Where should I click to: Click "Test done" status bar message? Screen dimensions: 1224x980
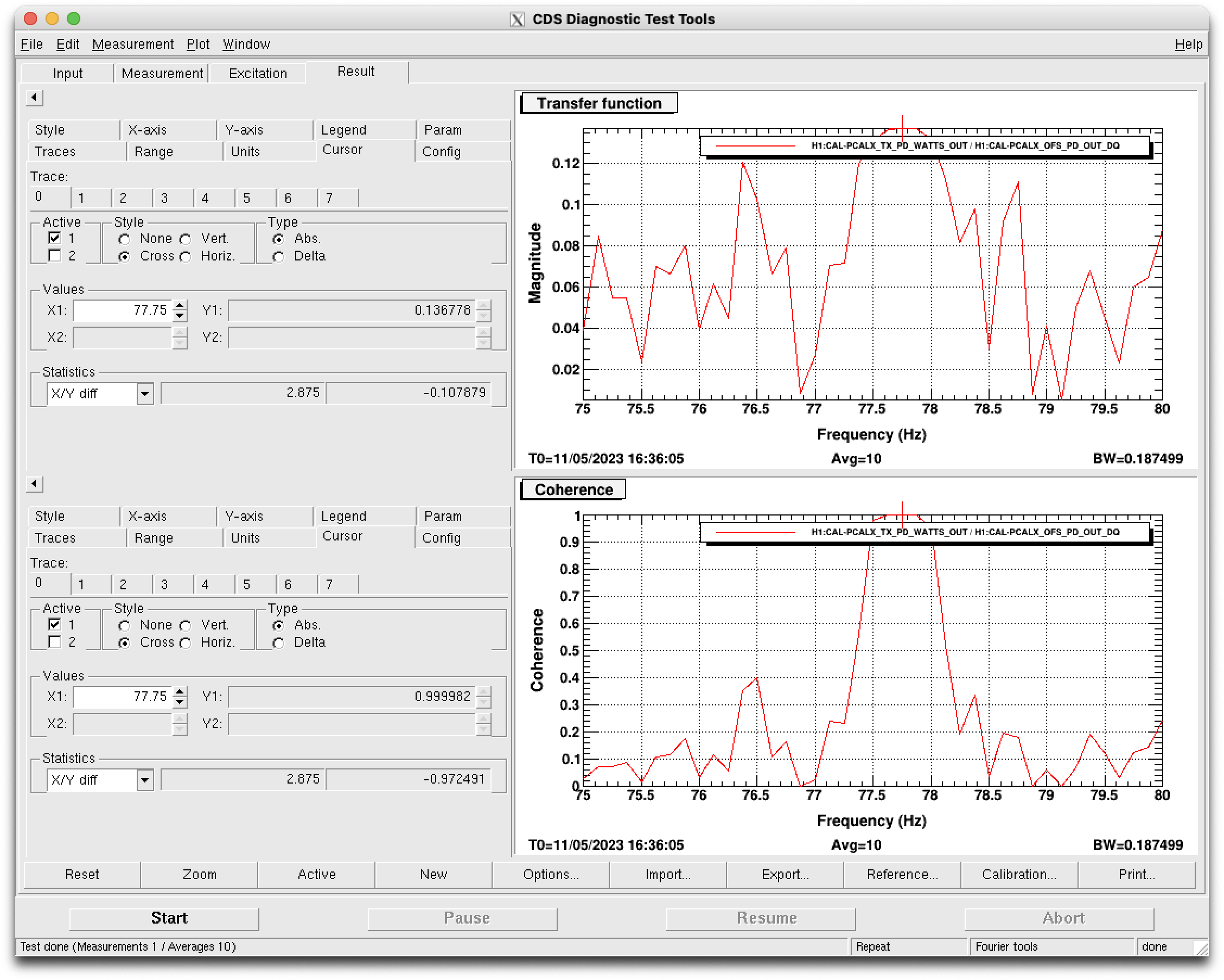[128, 946]
